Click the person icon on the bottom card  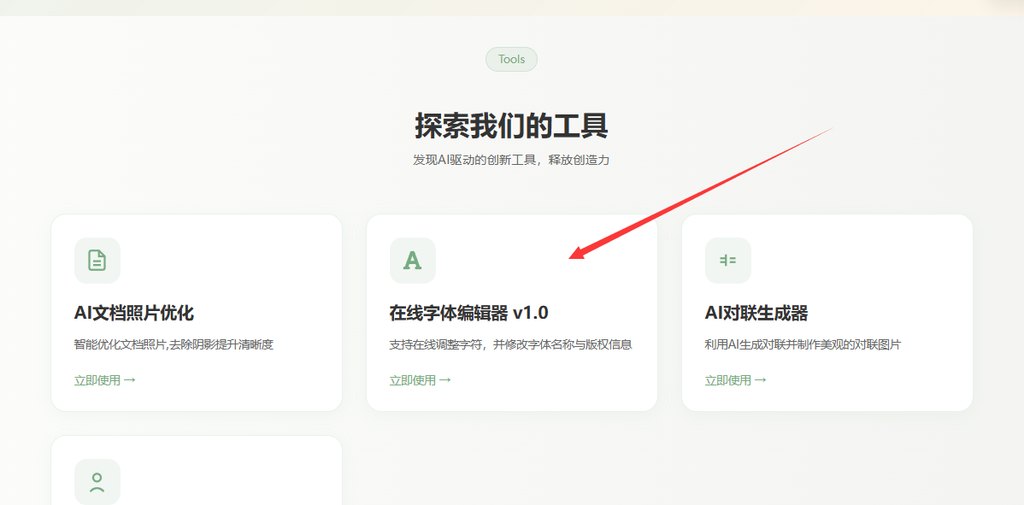pyautogui.click(x=97, y=482)
